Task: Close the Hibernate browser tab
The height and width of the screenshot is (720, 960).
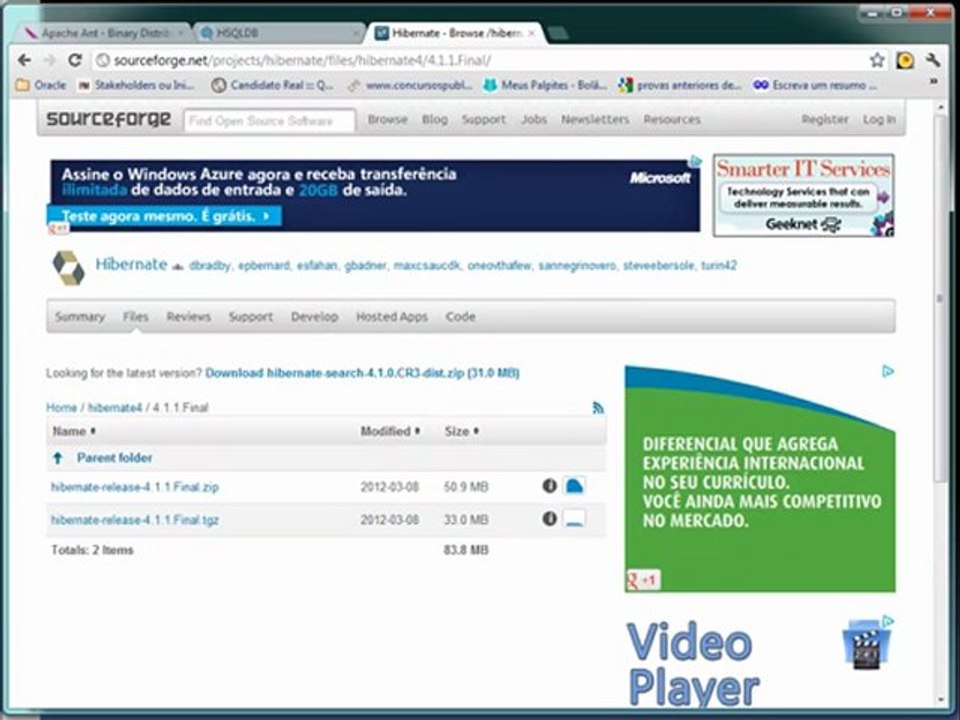Action: (531, 33)
